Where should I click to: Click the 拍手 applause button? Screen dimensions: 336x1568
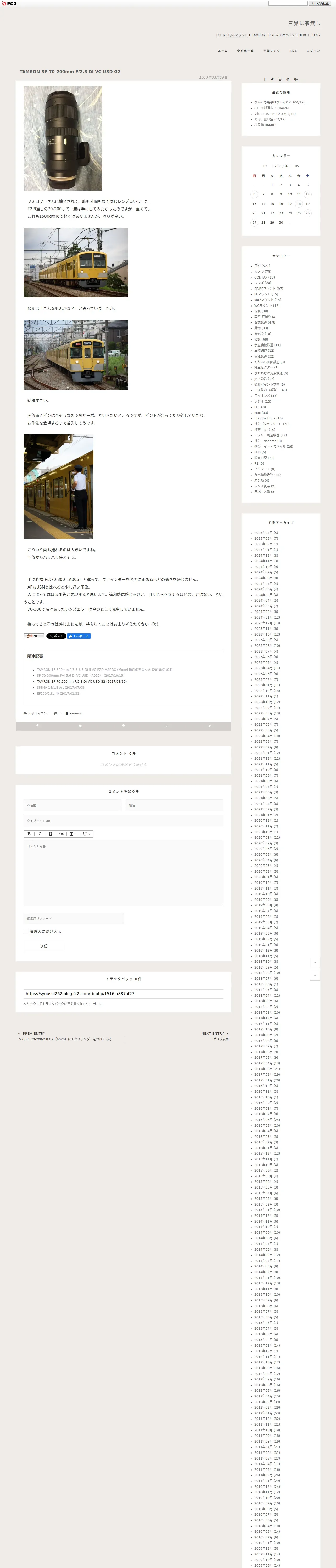pyautogui.click(x=34, y=636)
